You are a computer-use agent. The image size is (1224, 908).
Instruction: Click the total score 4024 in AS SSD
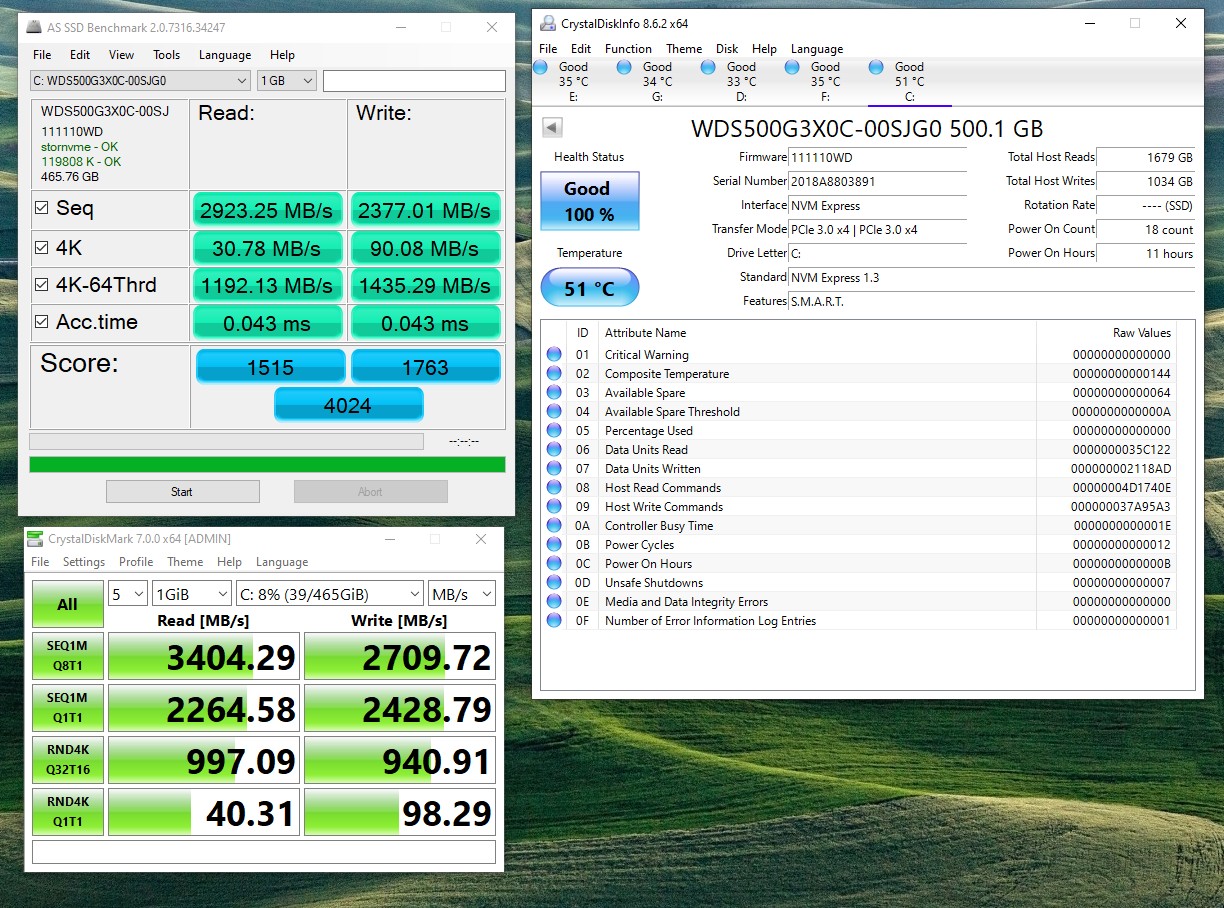click(348, 405)
